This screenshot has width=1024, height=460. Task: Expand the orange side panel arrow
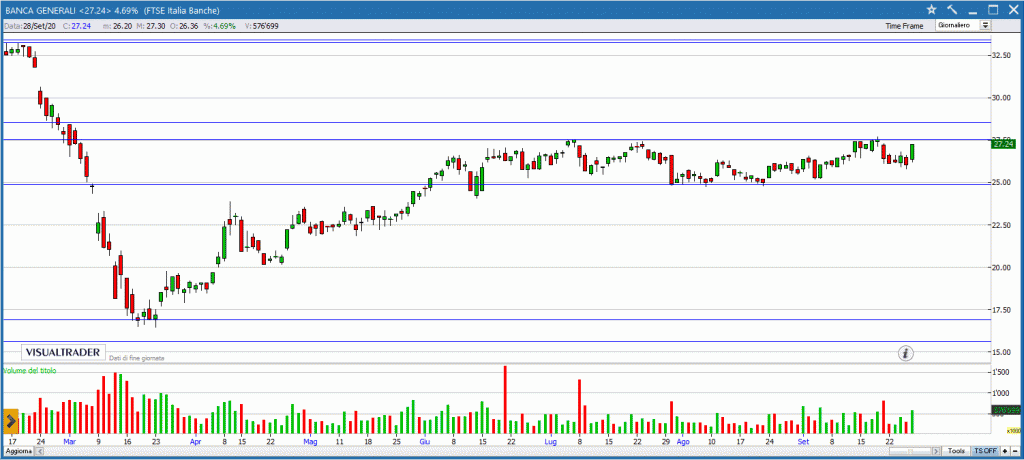tap(11, 419)
